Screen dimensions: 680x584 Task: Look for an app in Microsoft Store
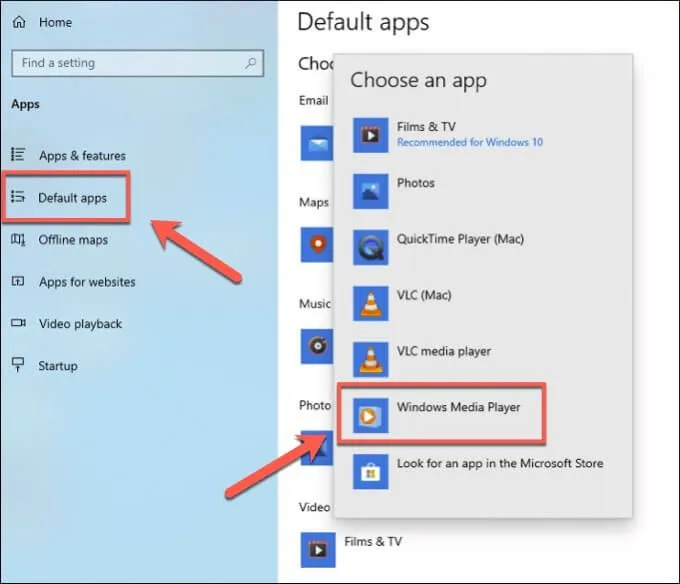500,463
